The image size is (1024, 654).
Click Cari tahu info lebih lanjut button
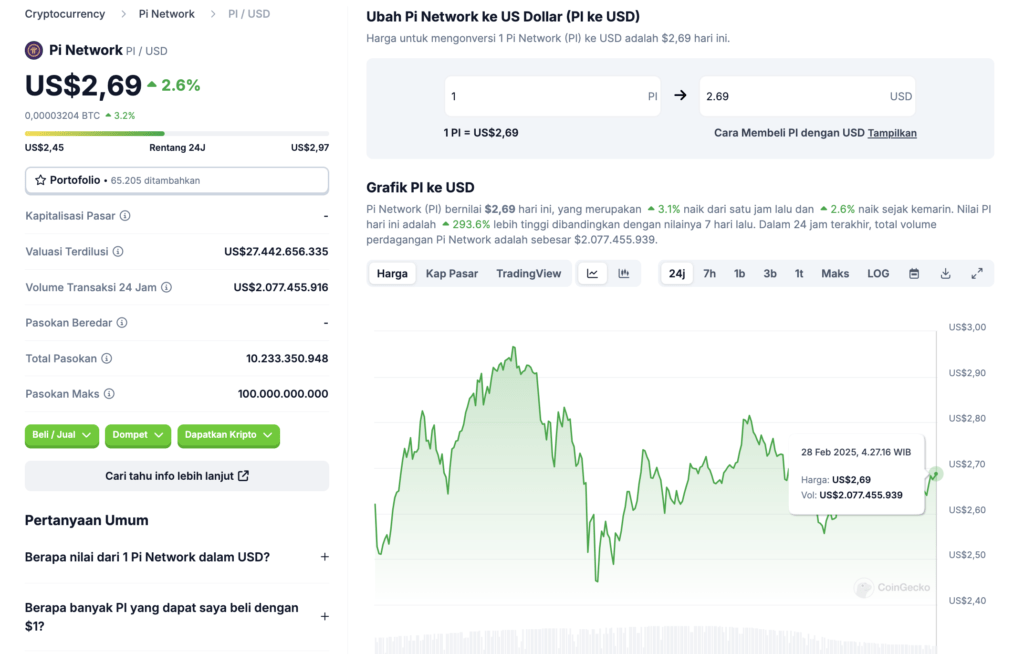click(176, 476)
